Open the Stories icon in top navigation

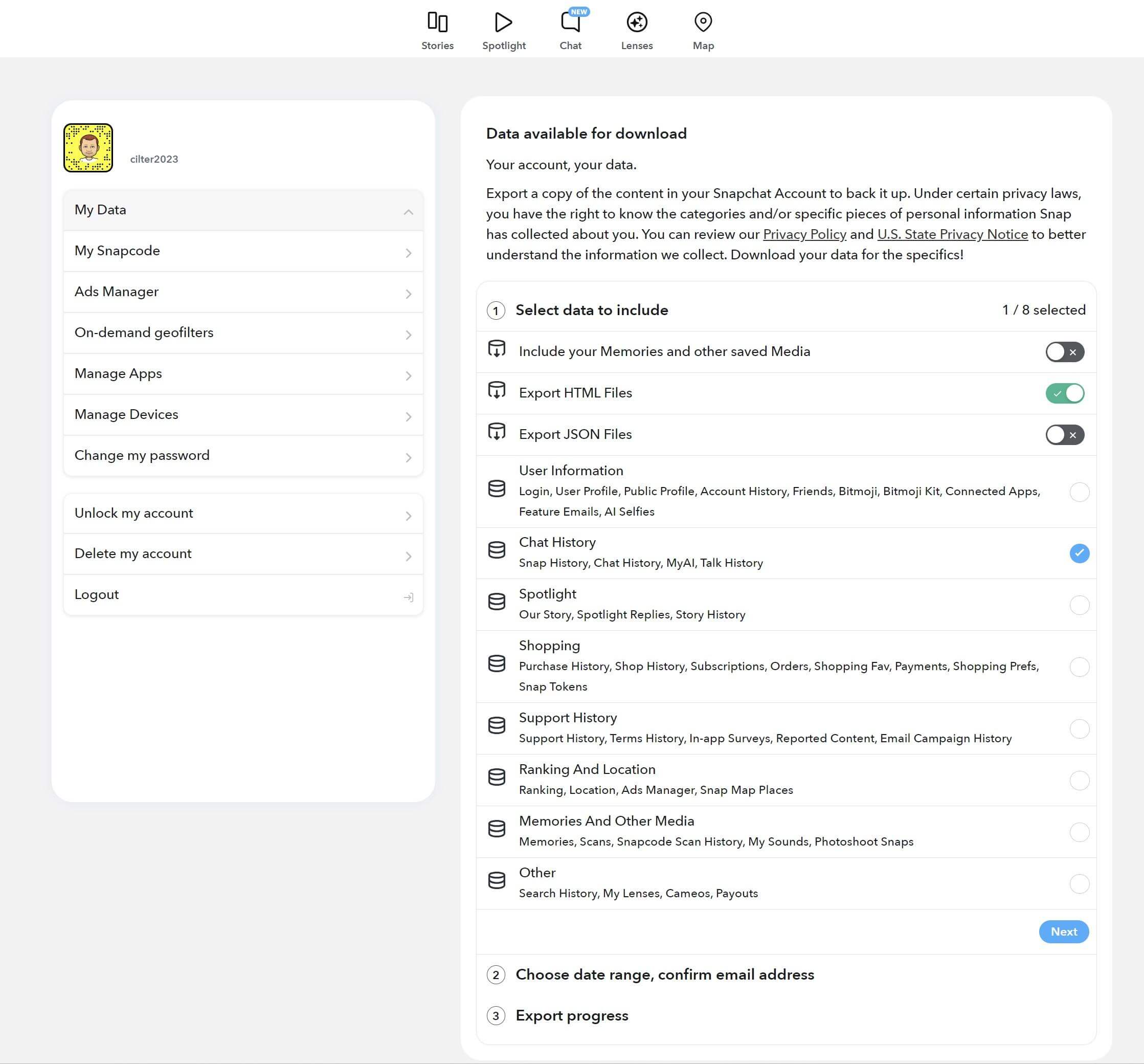pos(437,23)
